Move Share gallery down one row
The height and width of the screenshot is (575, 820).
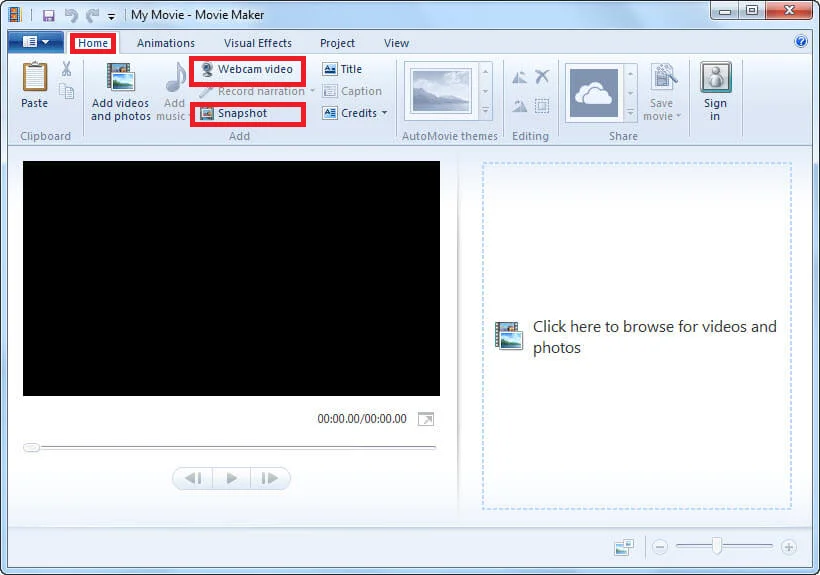click(630, 93)
